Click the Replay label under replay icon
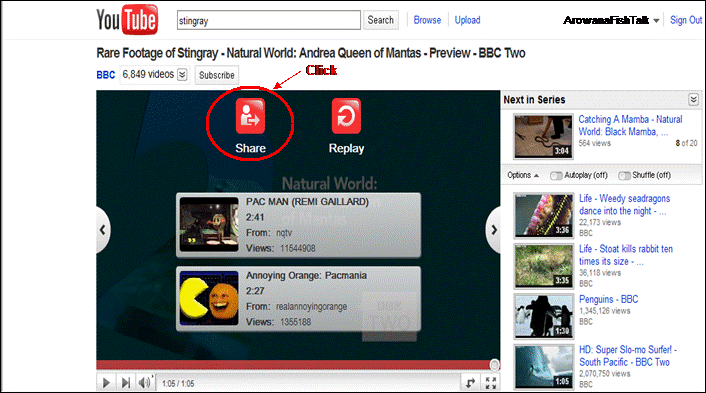 [346, 149]
